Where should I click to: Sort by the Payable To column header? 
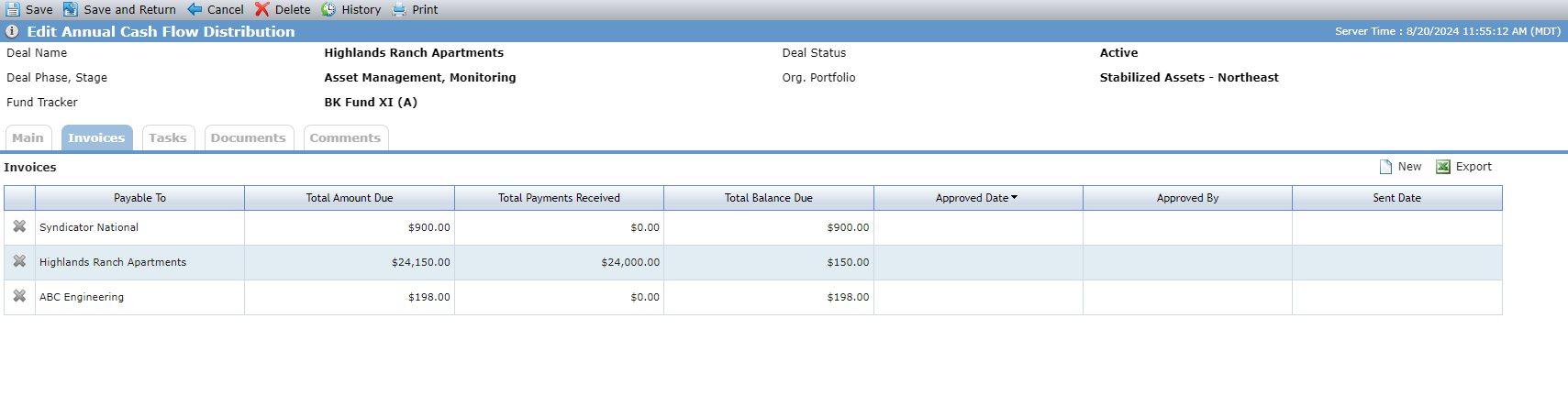point(139,198)
